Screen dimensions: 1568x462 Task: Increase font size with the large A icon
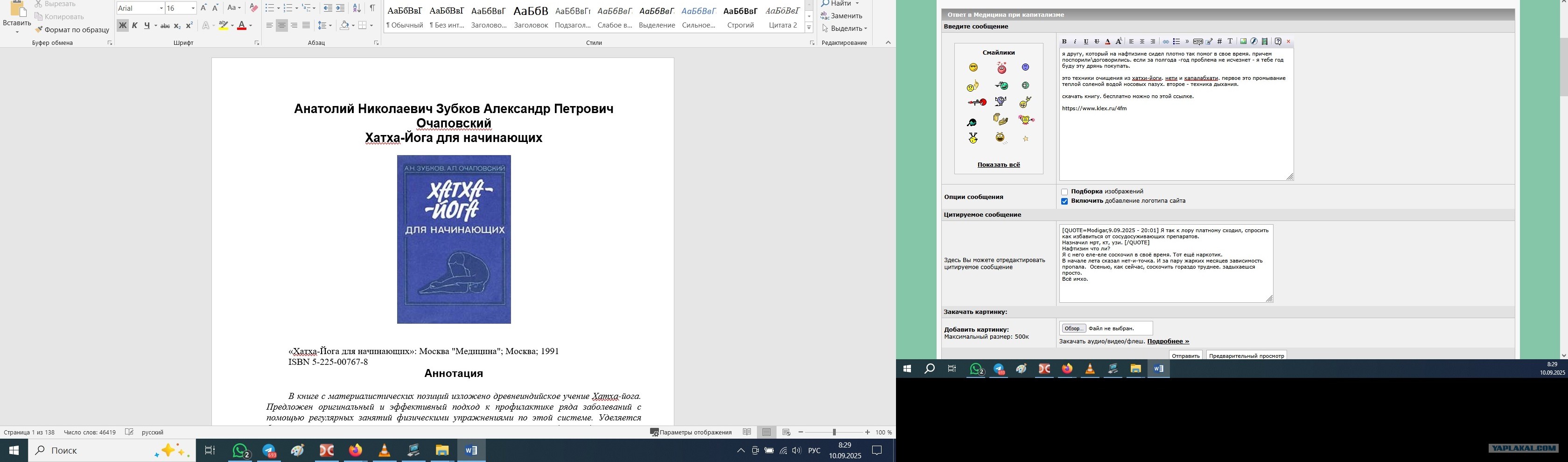click(203, 8)
